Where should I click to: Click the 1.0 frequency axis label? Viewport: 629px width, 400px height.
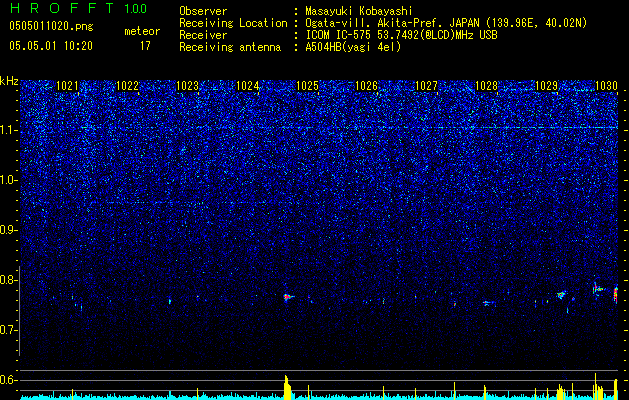8,180
